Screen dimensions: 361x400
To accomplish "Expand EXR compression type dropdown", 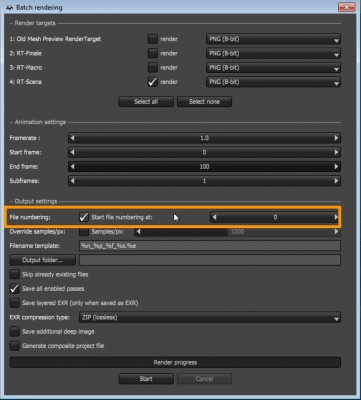I will [x=210, y=318].
